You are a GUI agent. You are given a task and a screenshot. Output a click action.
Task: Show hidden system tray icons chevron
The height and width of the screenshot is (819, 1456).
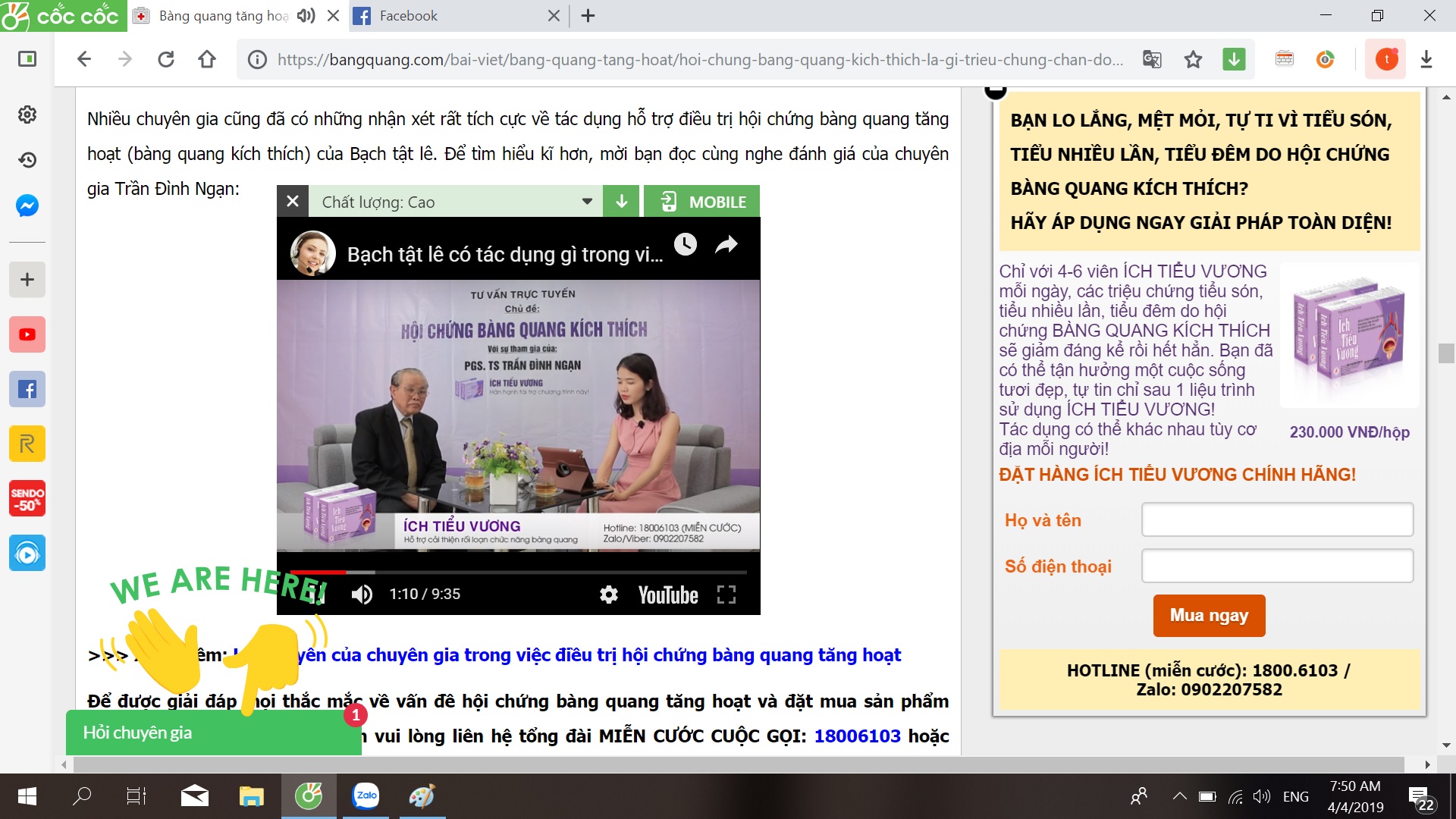pyautogui.click(x=1179, y=796)
